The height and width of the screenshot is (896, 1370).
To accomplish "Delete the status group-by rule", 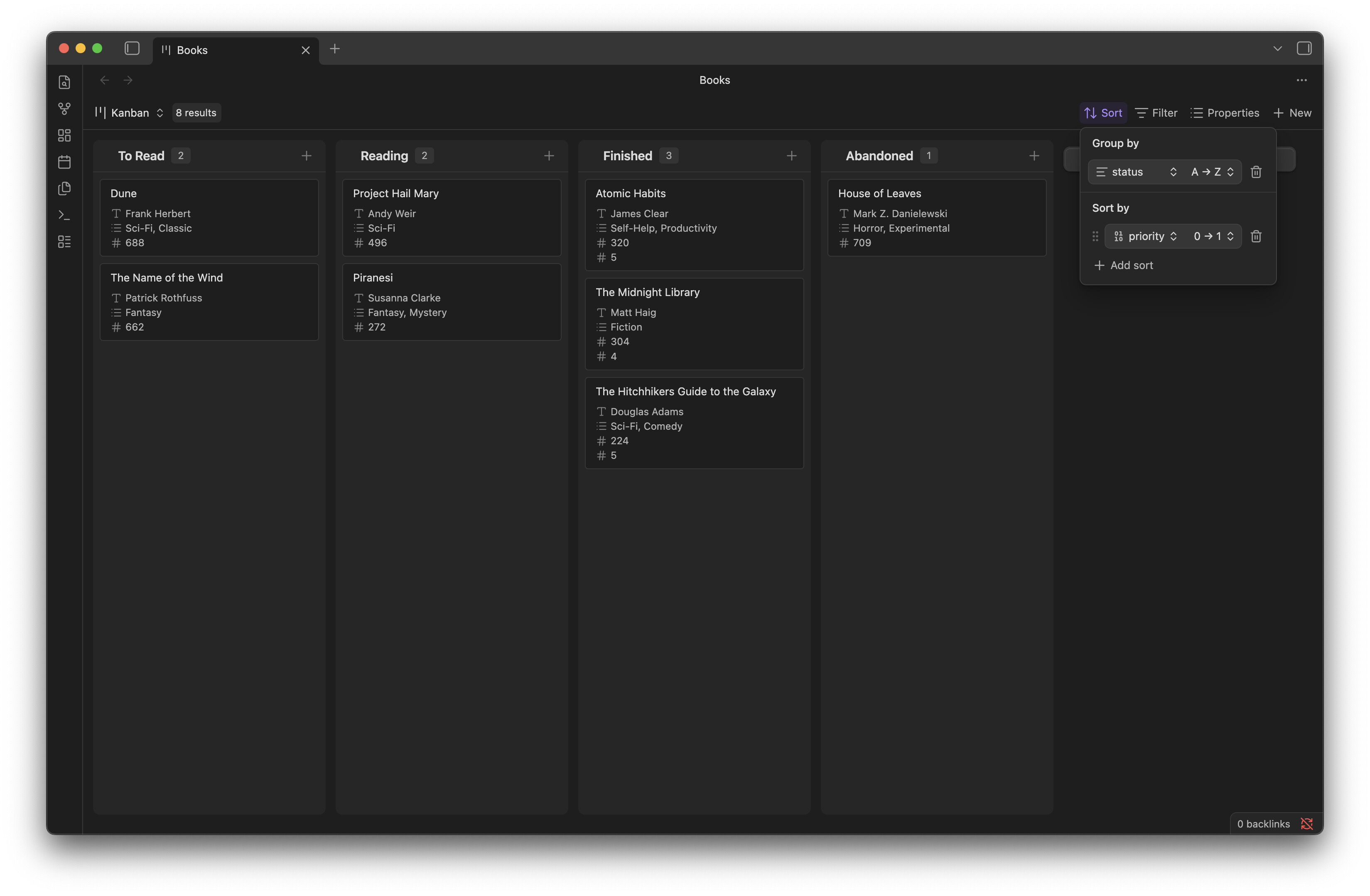I will pyautogui.click(x=1256, y=172).
